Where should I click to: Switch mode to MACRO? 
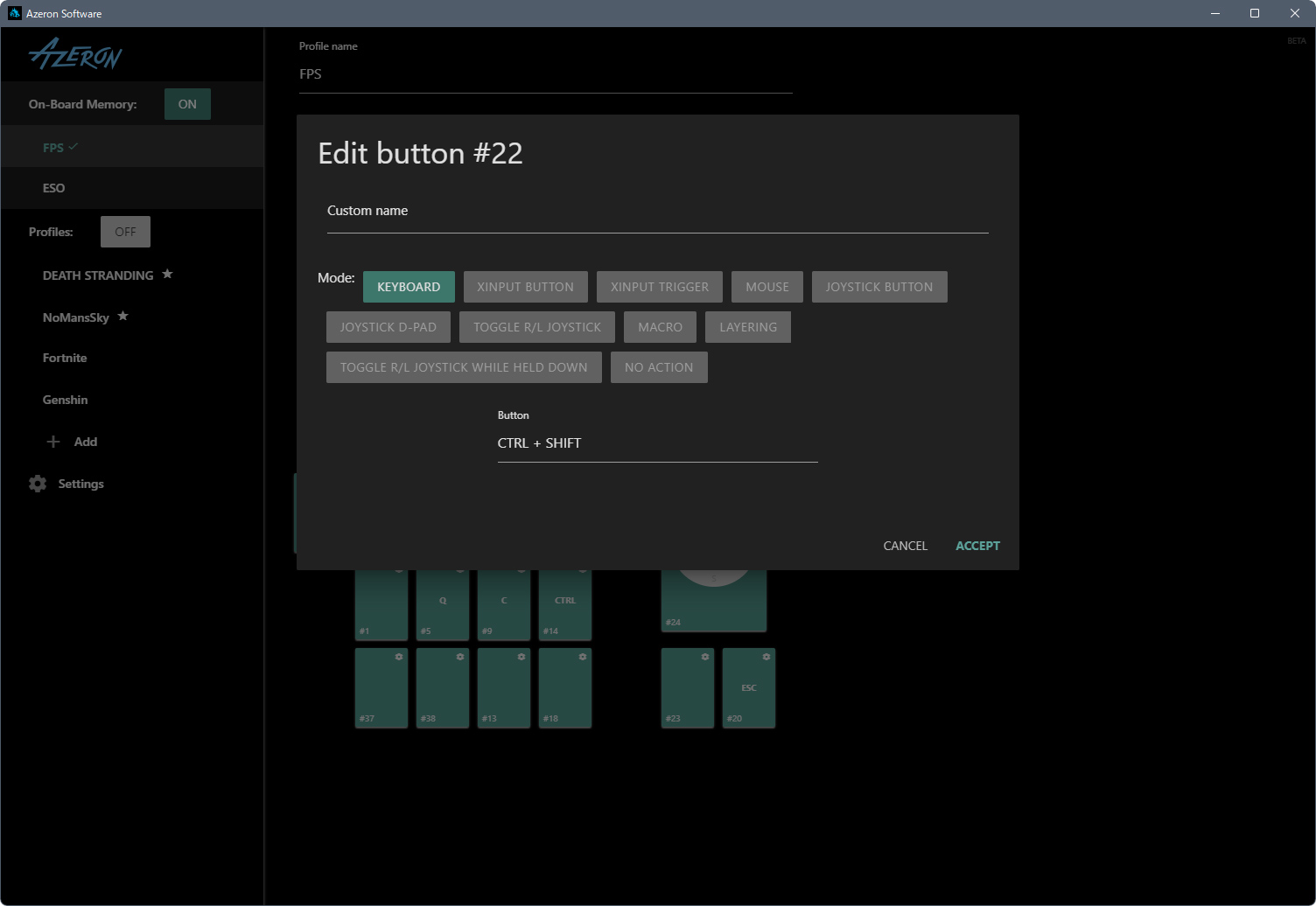[x=660, y=327]
